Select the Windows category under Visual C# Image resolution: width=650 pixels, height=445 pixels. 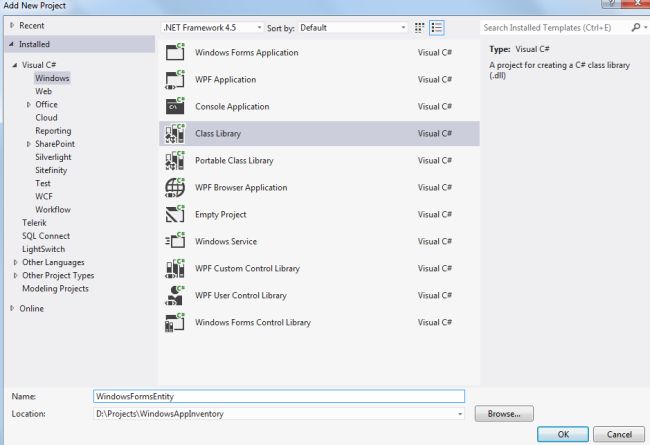point(52,78)
